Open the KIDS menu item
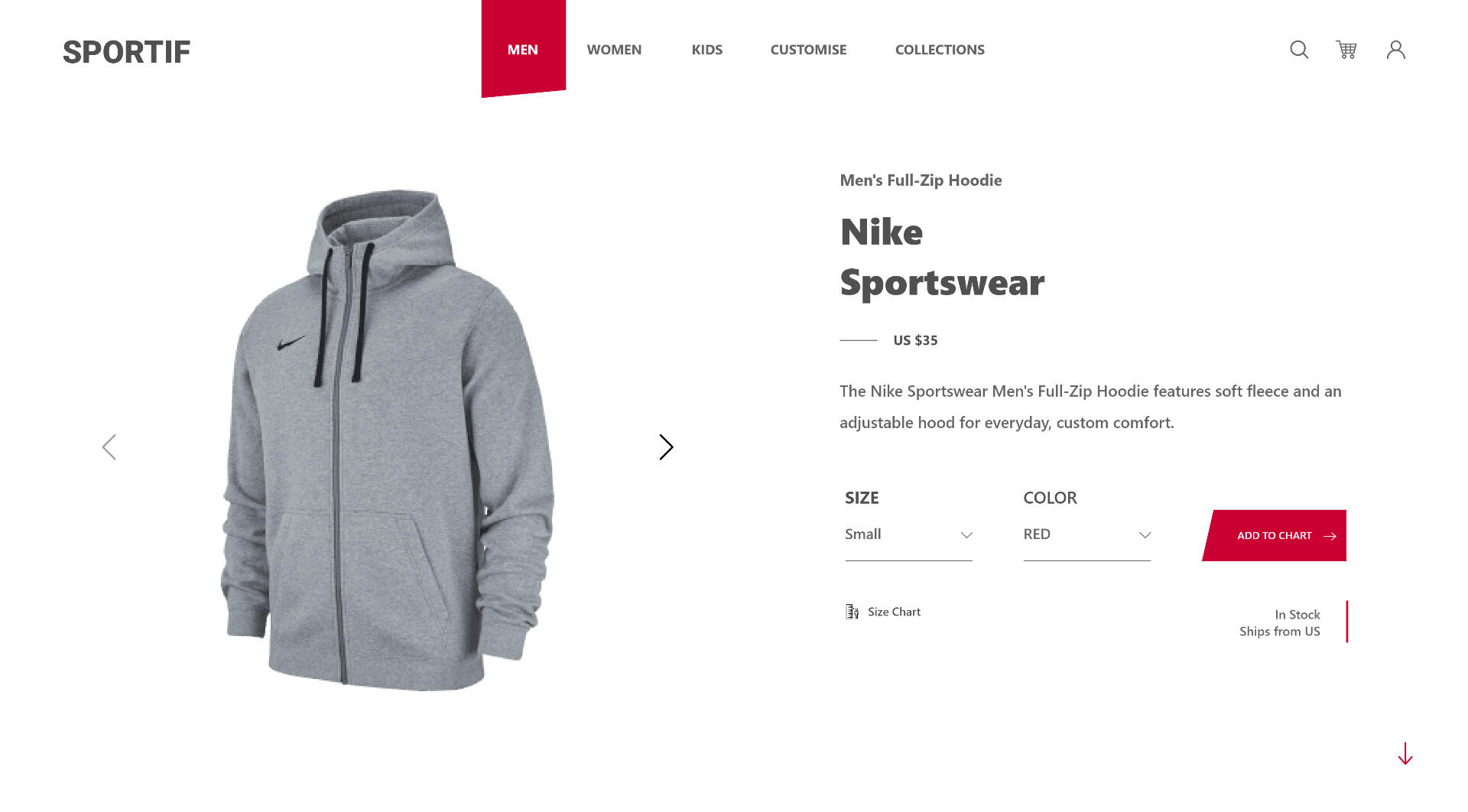Screen dimensions: 1468x812 coord(707,50)
